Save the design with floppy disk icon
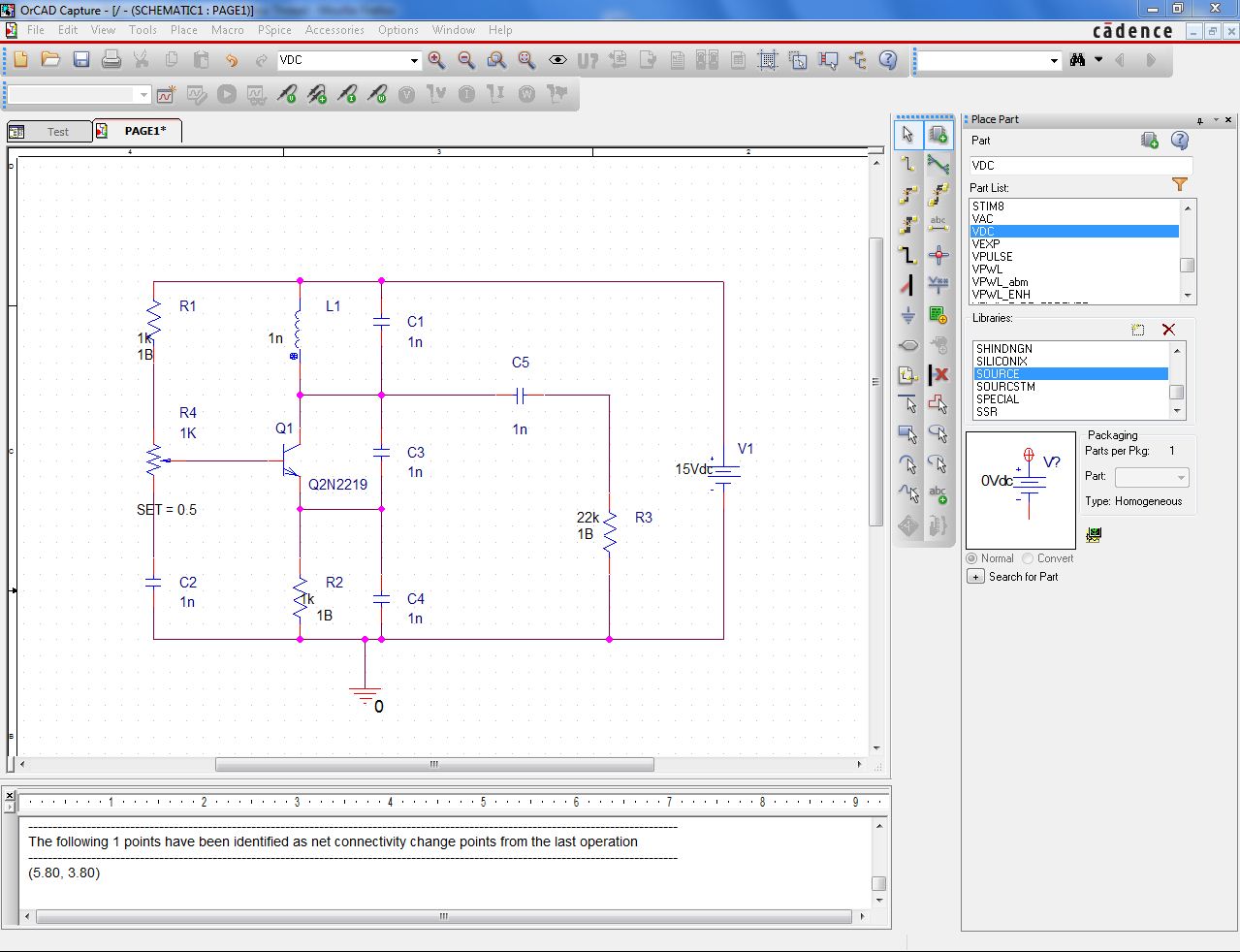1240x952 pixels. (x=81, y=60)
